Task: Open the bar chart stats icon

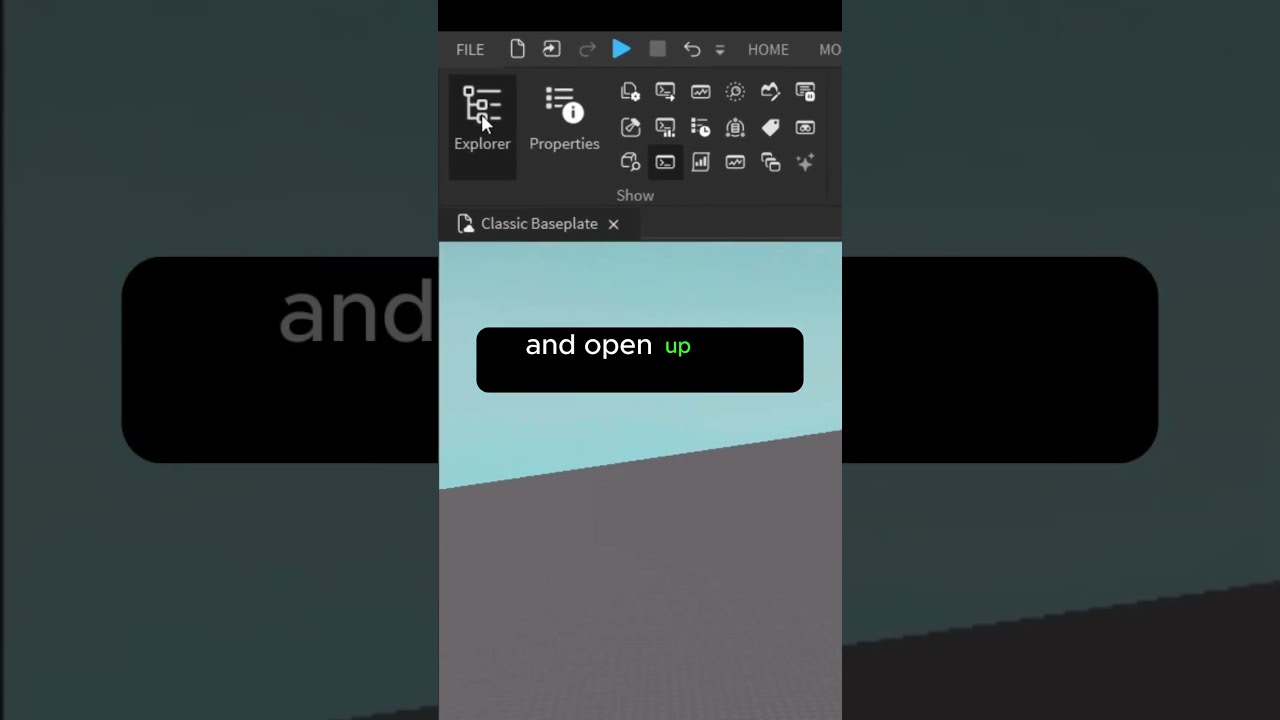Action: pyautogui.click(x=700, y=162)
